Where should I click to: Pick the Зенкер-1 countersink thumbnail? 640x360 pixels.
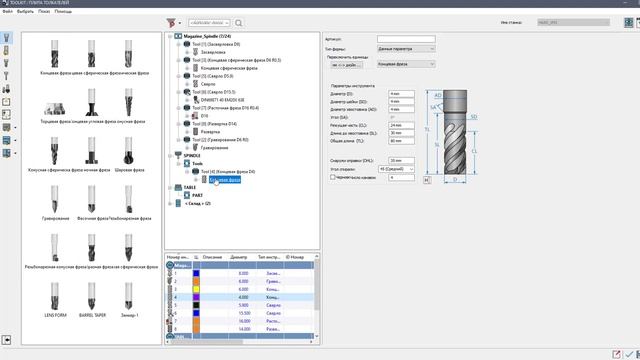tap(129, 296)
